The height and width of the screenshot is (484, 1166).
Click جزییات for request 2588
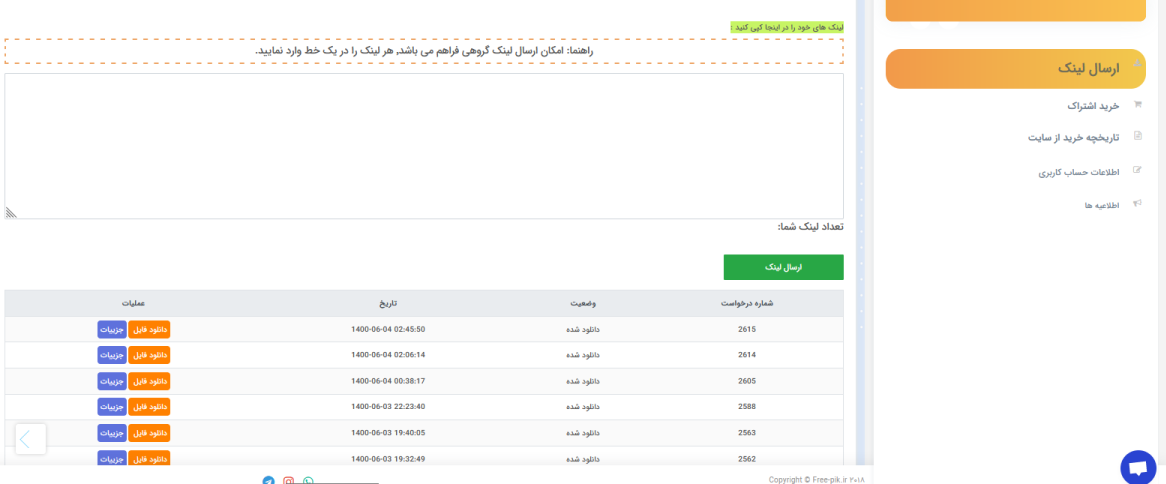pyautogui.click(x=112, y=407)
